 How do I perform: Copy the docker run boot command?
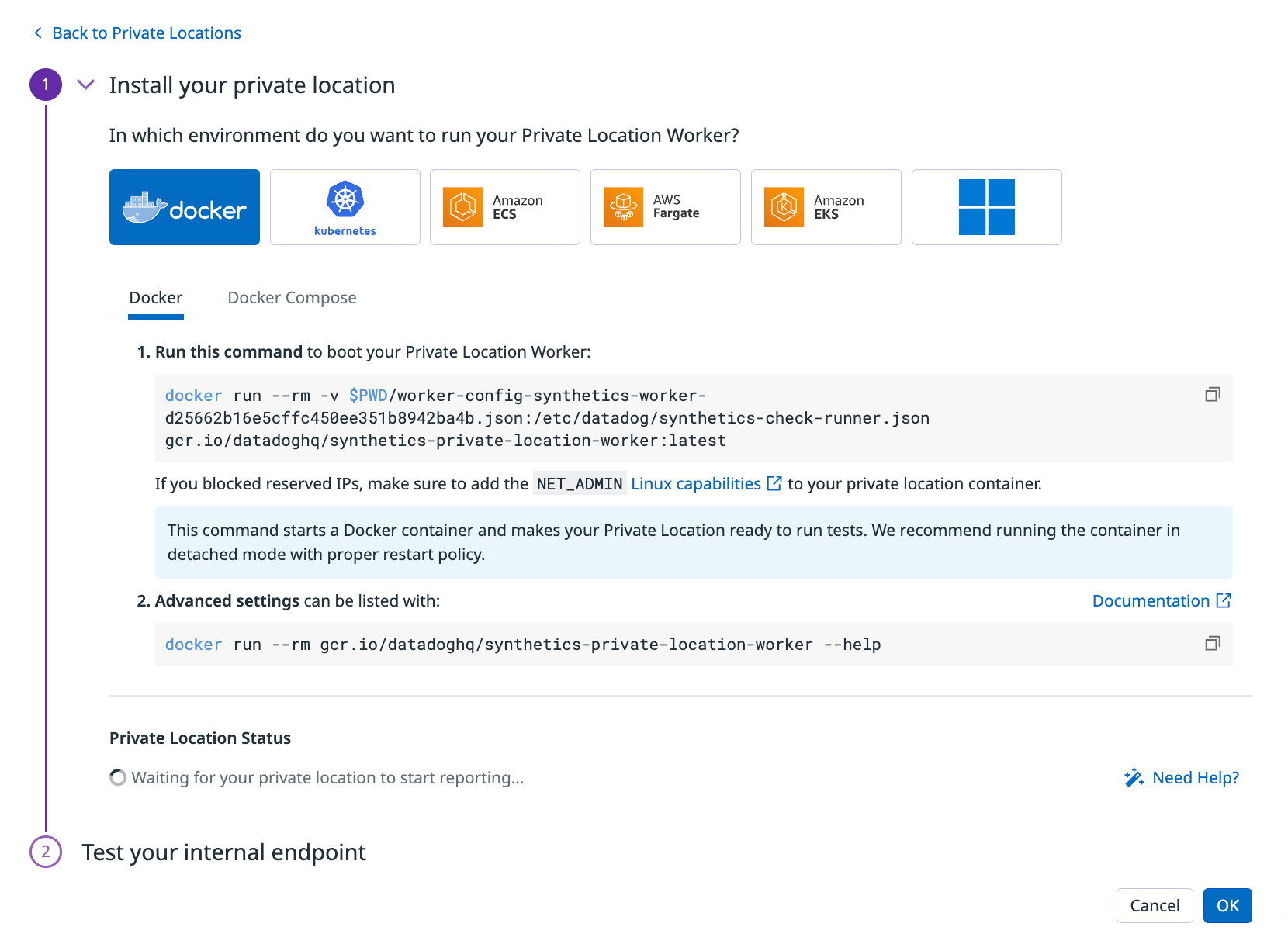click(x=1211, y=394)
